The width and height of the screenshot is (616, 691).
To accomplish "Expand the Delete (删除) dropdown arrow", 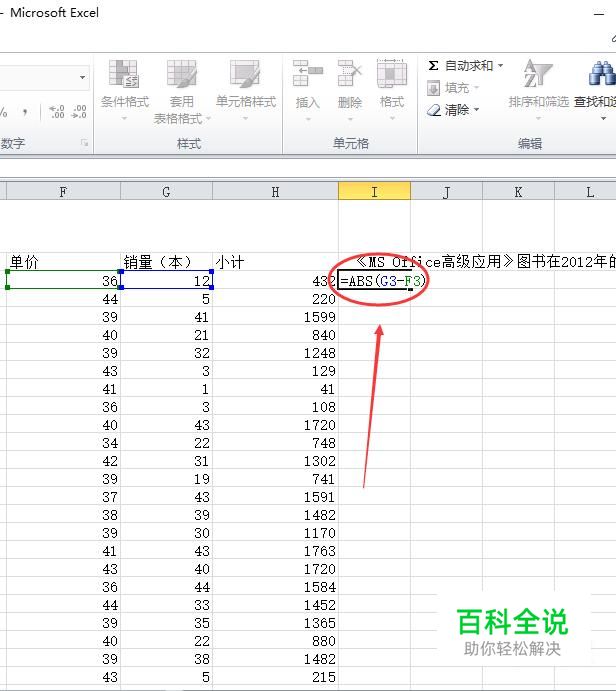I will (350, 119).
